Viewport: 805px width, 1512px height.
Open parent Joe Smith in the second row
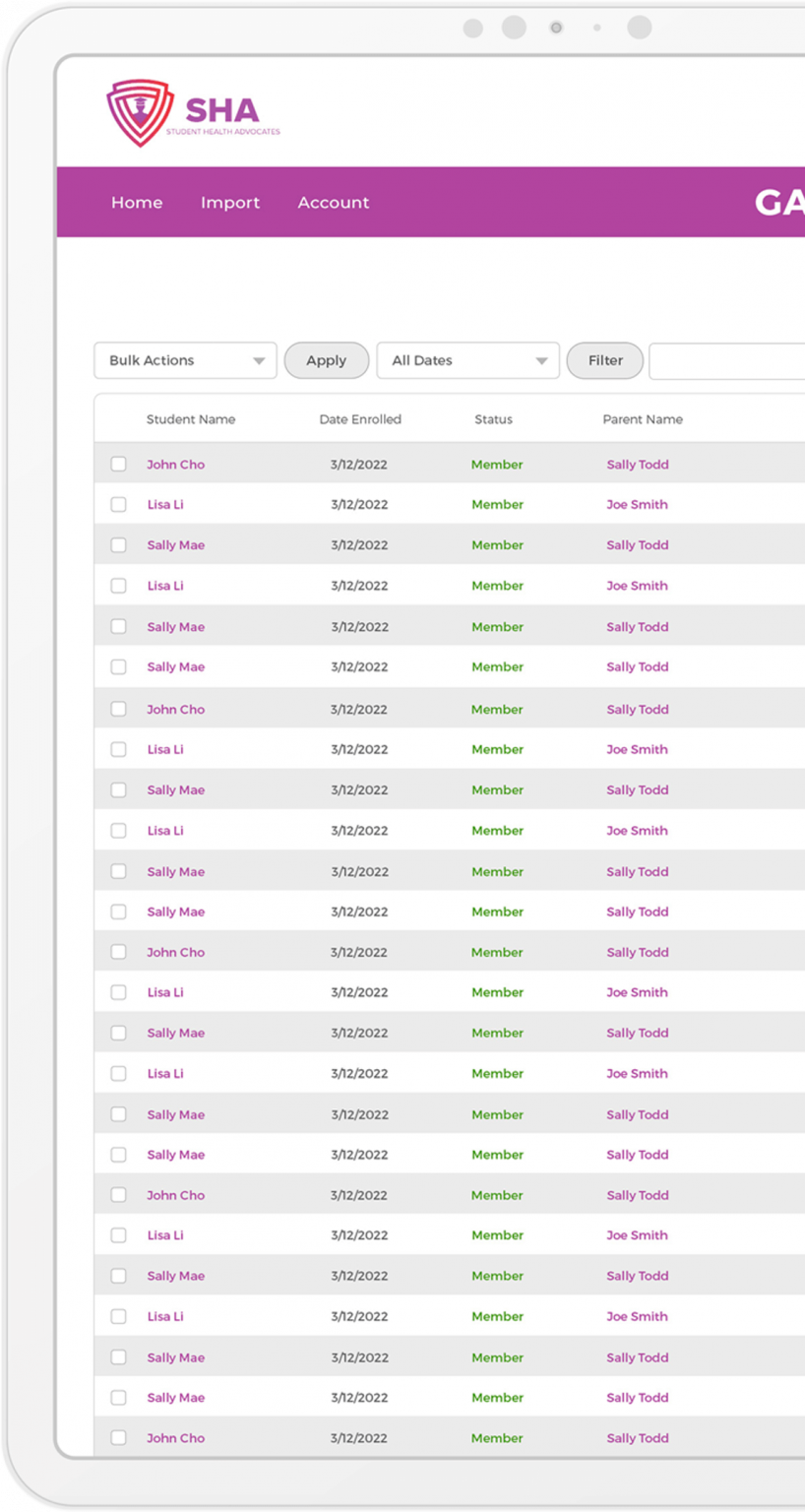coord(637,505)
